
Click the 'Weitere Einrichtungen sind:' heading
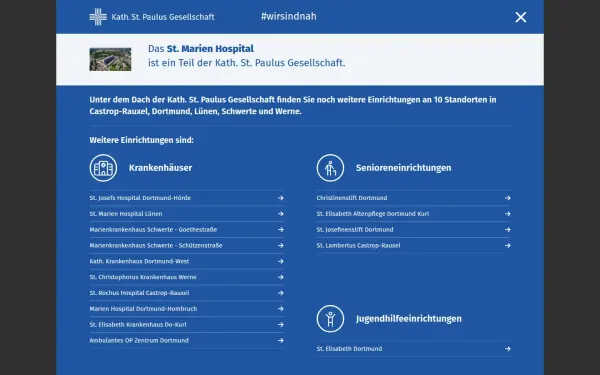tap(142, 140)
